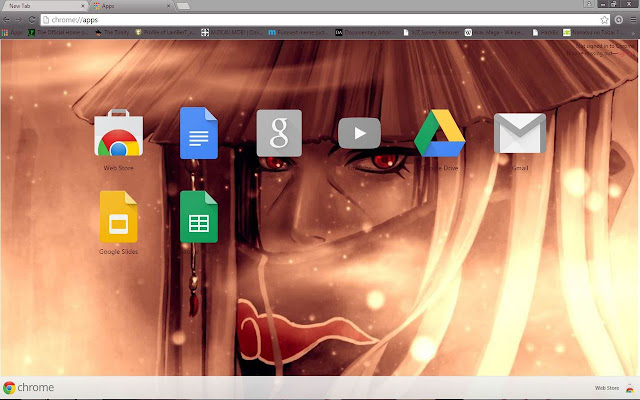The width and height of the screenshot is (640, 400).
Task: Open the MJOCAU MOE bookmark
Action: point(232,32)
